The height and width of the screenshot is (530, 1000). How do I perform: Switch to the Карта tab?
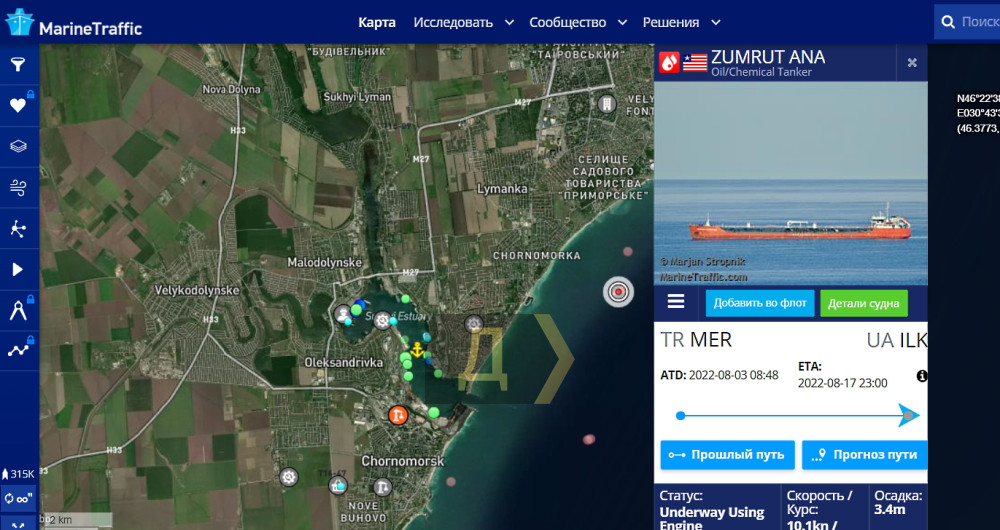coord(377,22)
